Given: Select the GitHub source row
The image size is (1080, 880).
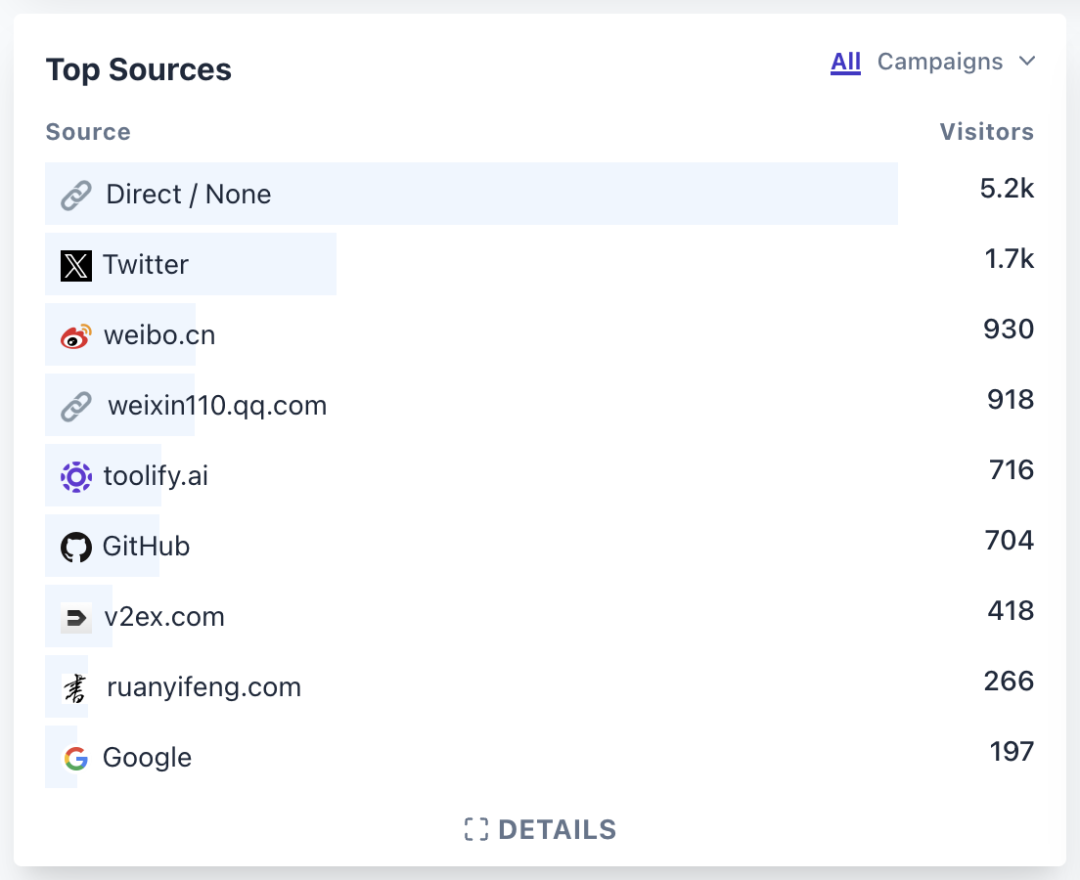Looking at the screenshot, I should 146,547.
